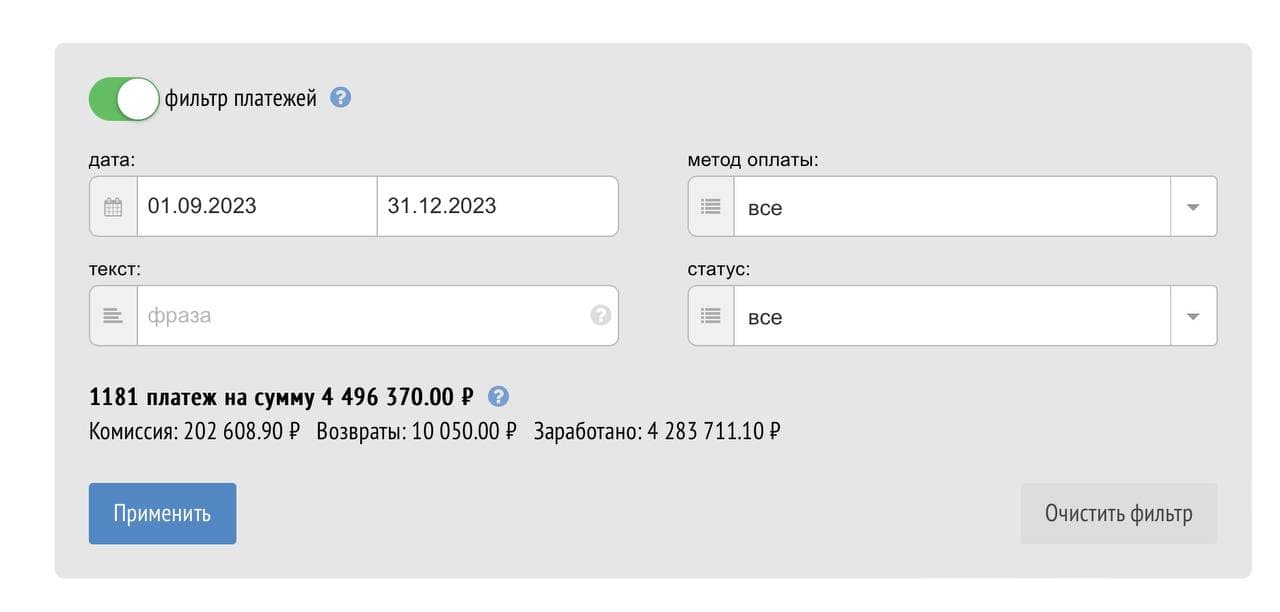This screenshot has height=612, width=1280.
Task: Click help icon next to payment total
Action: pyautogui.click(x=499, y=397)
